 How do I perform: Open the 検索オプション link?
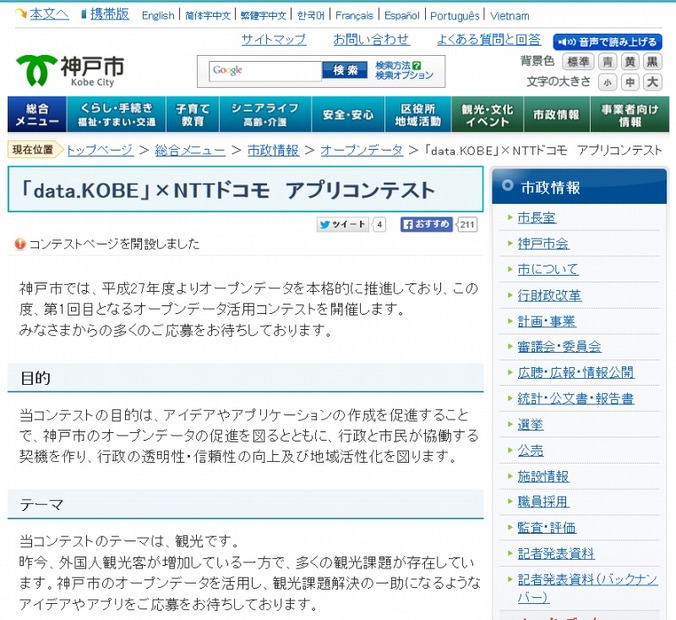click(x=404, y=75)
